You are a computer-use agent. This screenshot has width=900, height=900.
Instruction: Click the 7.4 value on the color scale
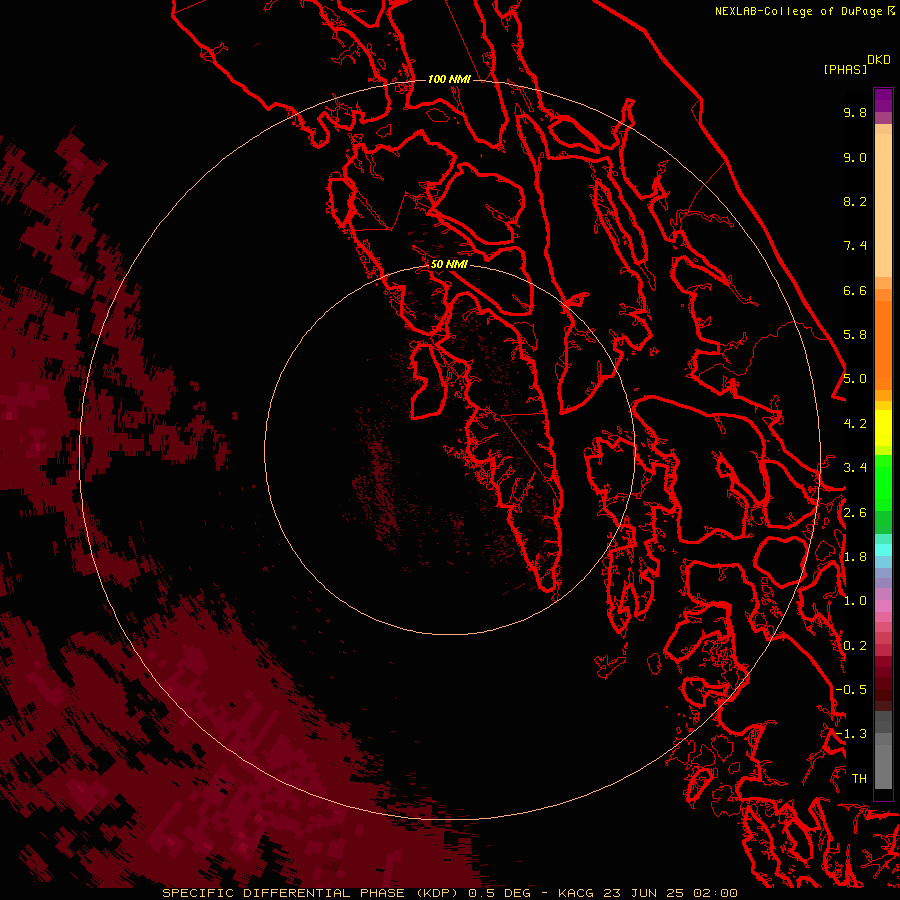[855, 246]
